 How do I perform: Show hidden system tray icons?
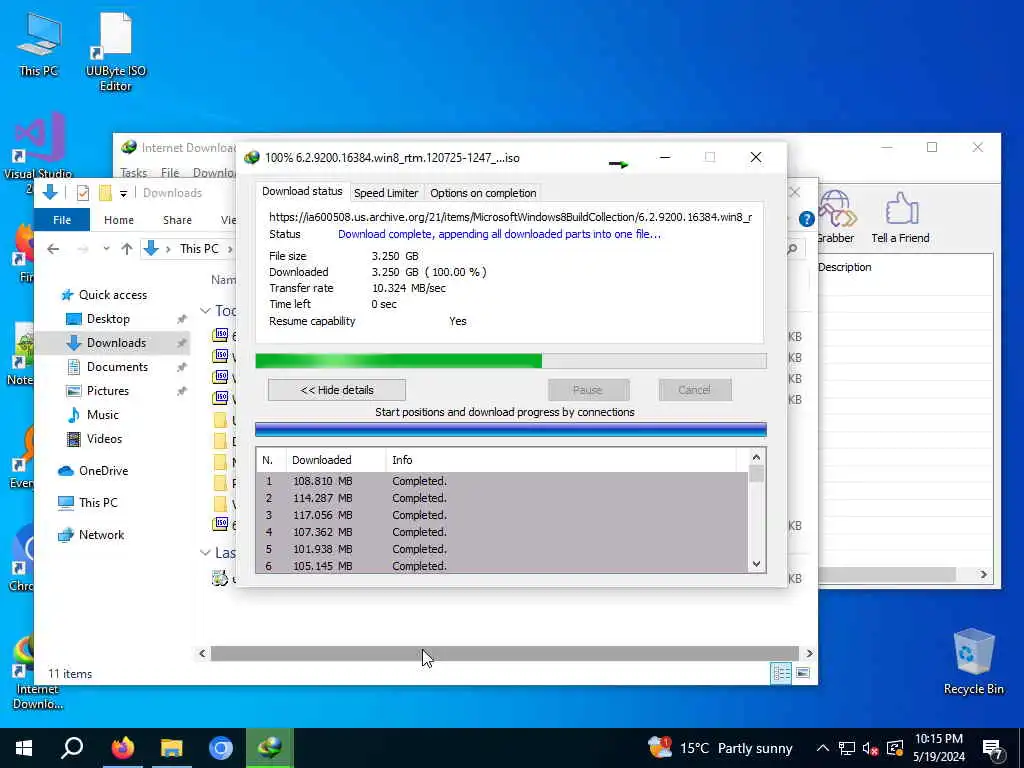pyautogui.click(x=823, y=748)
